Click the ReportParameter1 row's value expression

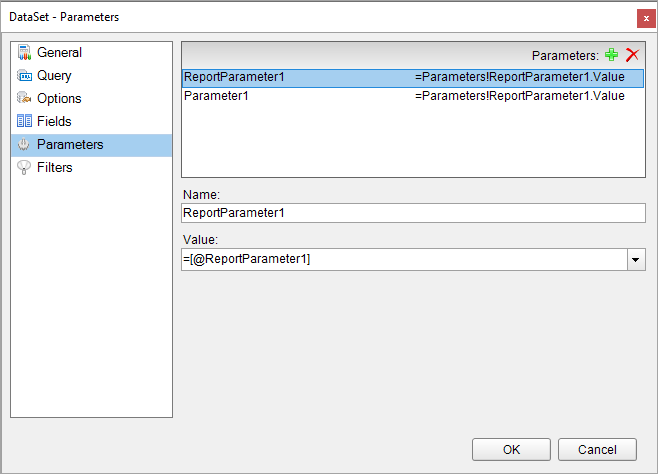[x=520, y=77]
